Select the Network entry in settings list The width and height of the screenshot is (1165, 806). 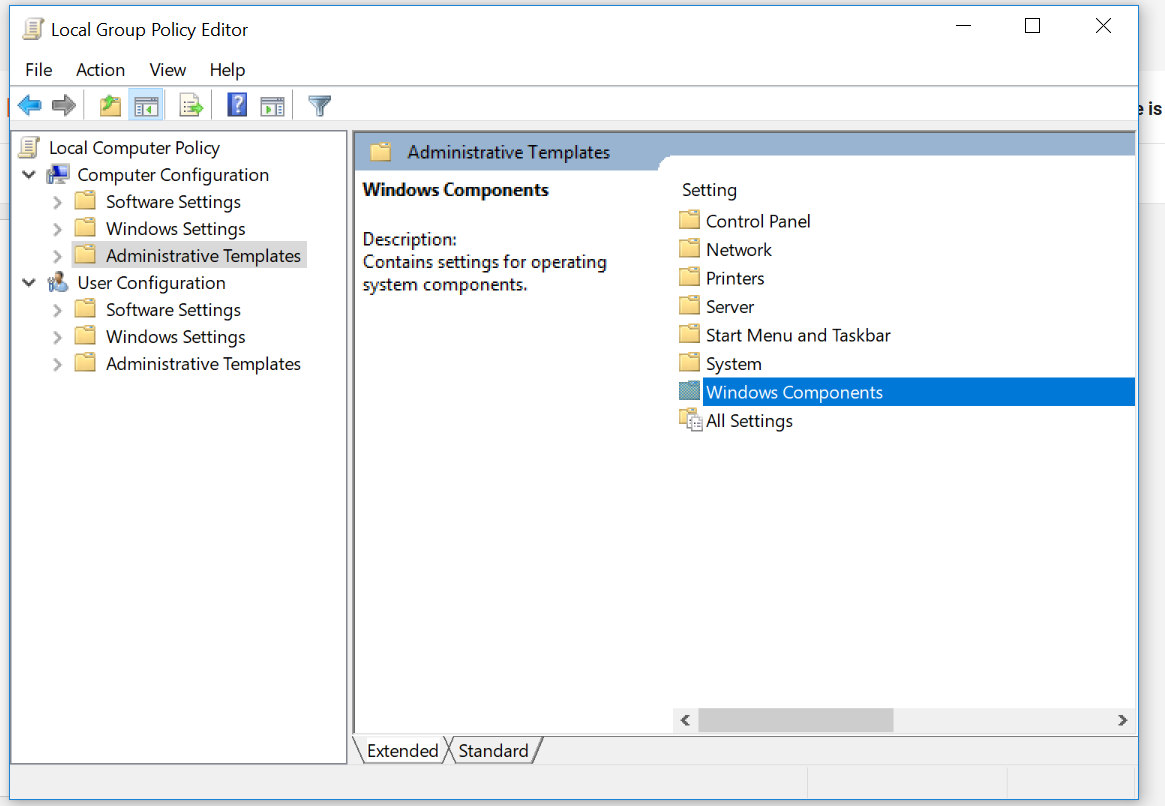[x=739, y=250]
